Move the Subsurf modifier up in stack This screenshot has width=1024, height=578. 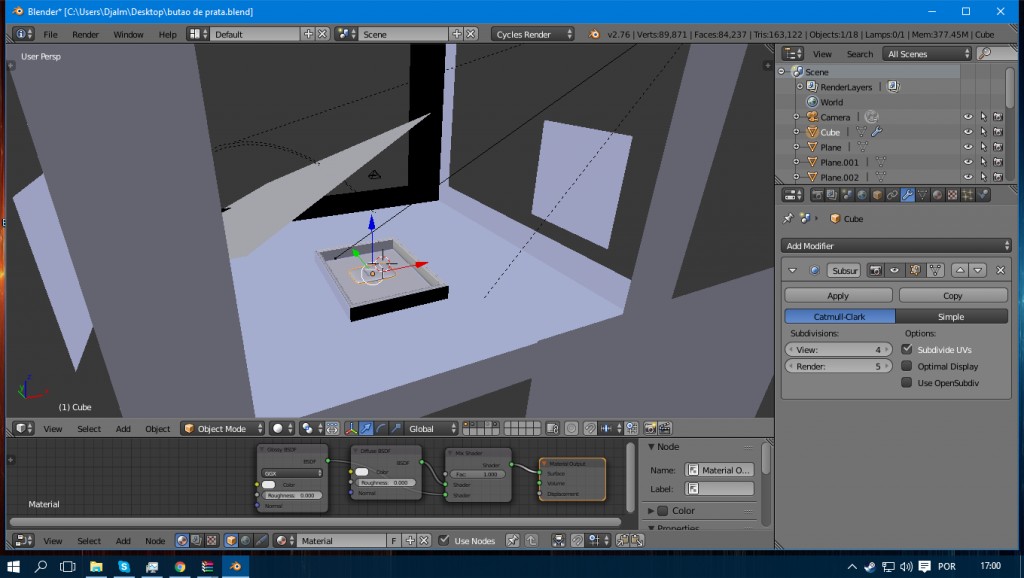pos(959,270)
